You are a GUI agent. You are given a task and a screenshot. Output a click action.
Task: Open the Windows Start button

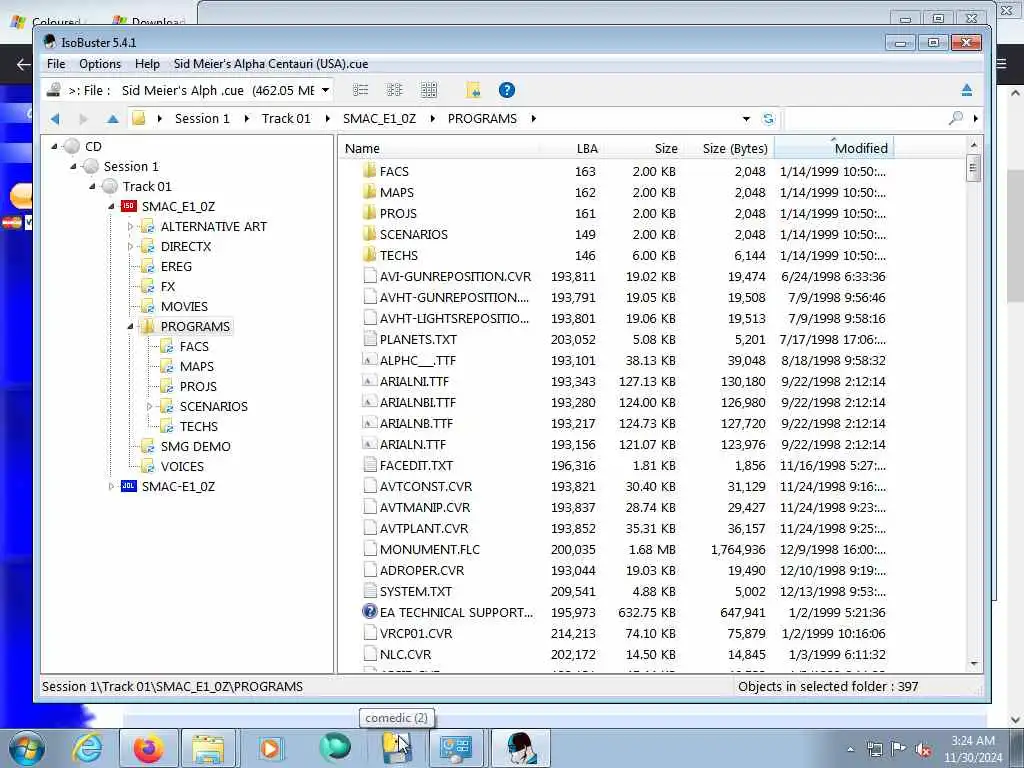[27, 748]
